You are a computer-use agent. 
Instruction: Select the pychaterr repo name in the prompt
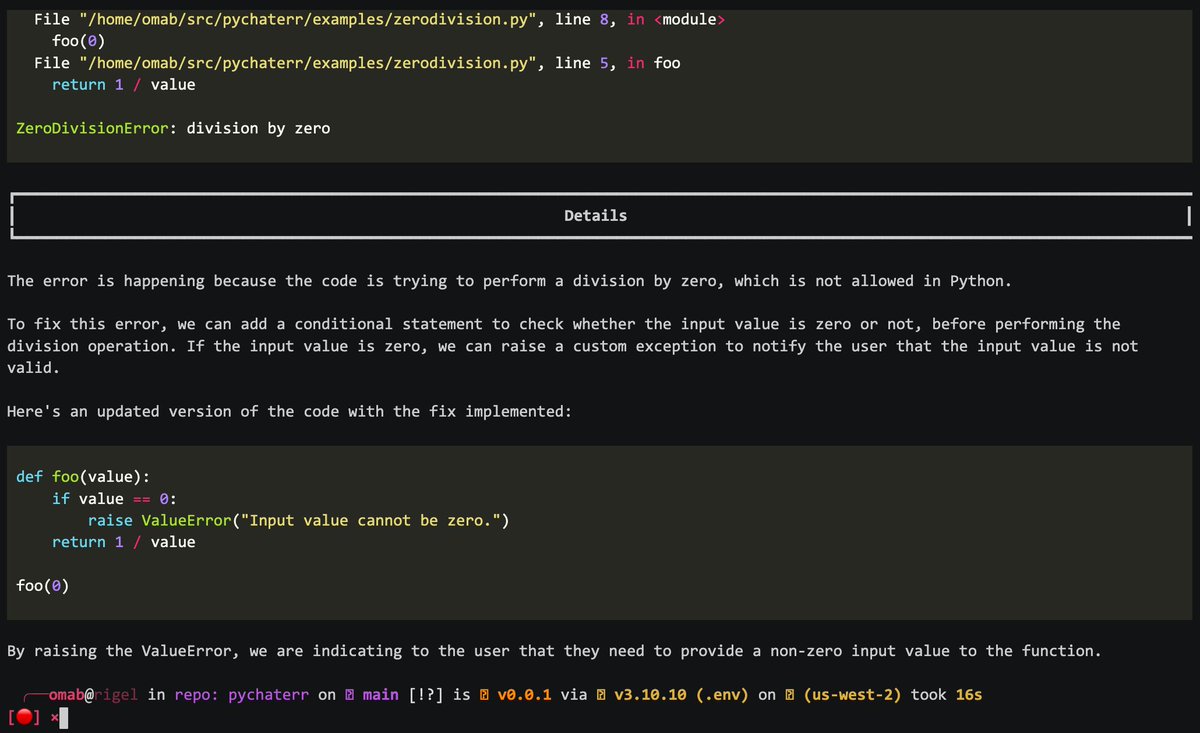(x=266, y=694)
